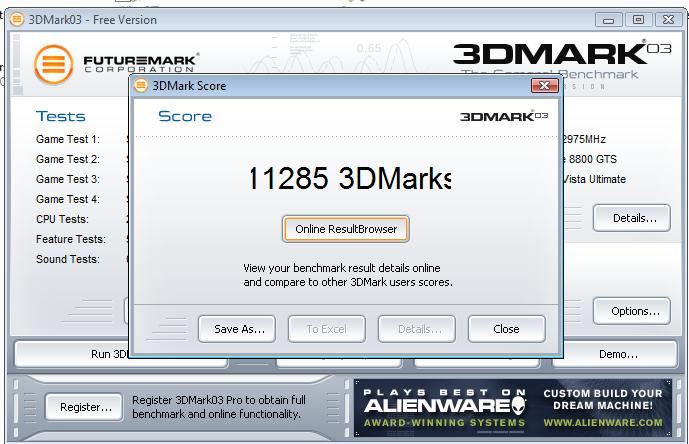The height and width of the screenshot is (444, 689).
Task: Click the orange Futuremark logo icon
Action: (x=54, y=64)
